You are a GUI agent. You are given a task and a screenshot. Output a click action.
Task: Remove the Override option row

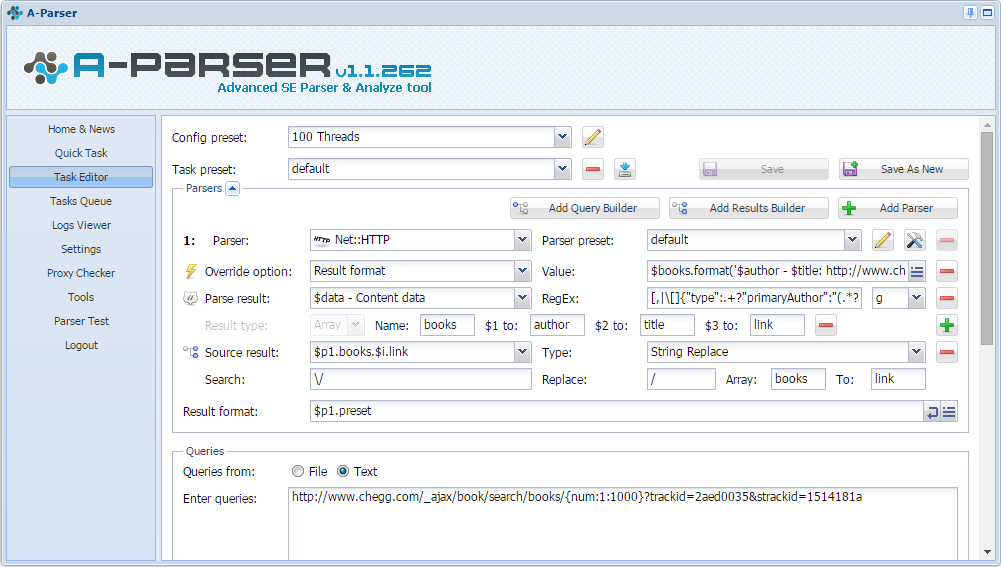click(947, 271)
